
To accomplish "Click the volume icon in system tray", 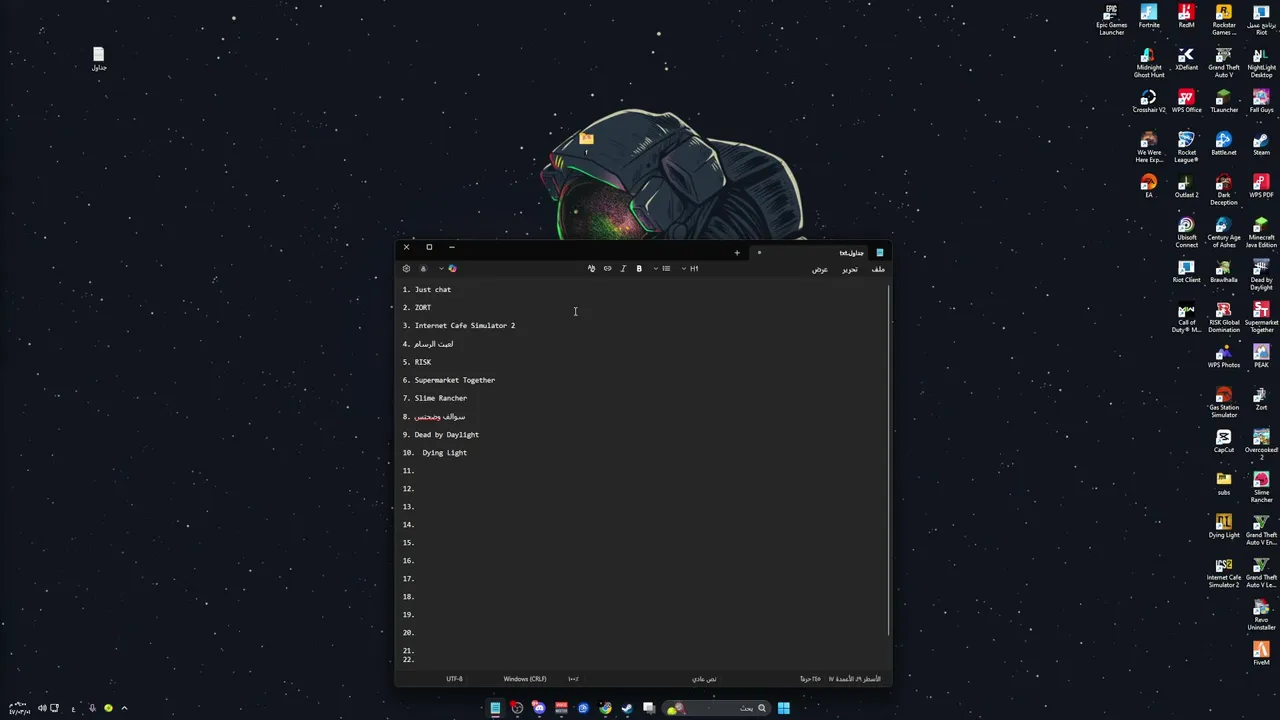I will (x=42, y=708).
